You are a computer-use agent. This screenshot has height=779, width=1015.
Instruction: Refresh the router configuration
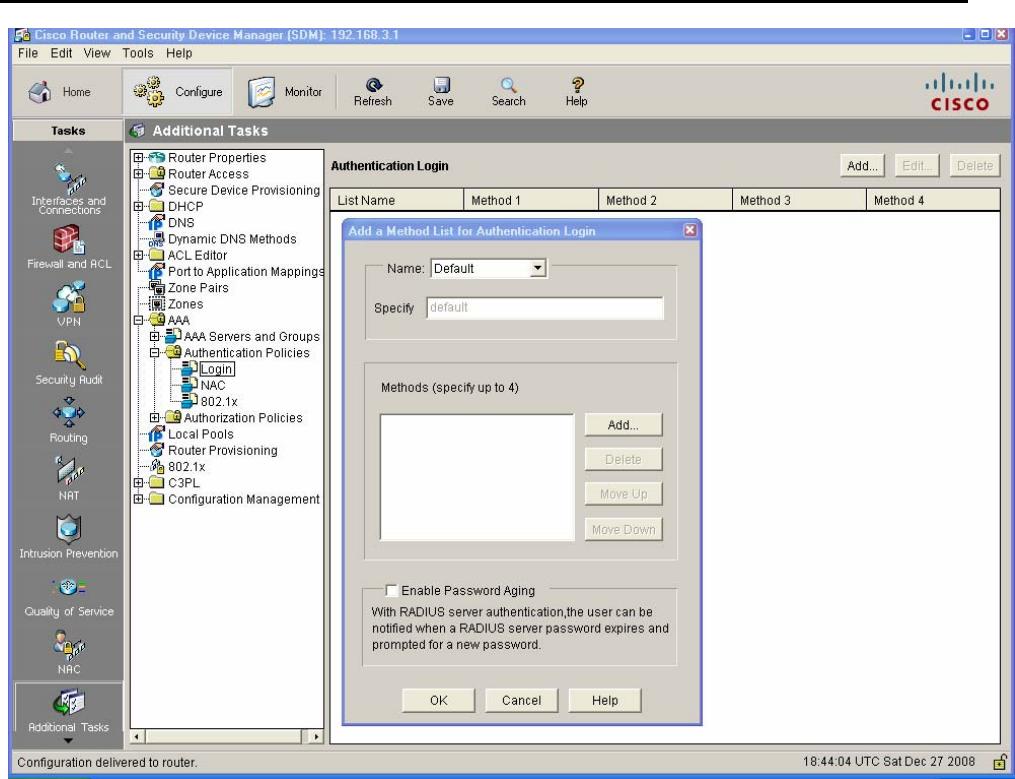pyautogui.click(x=372, y=93)
